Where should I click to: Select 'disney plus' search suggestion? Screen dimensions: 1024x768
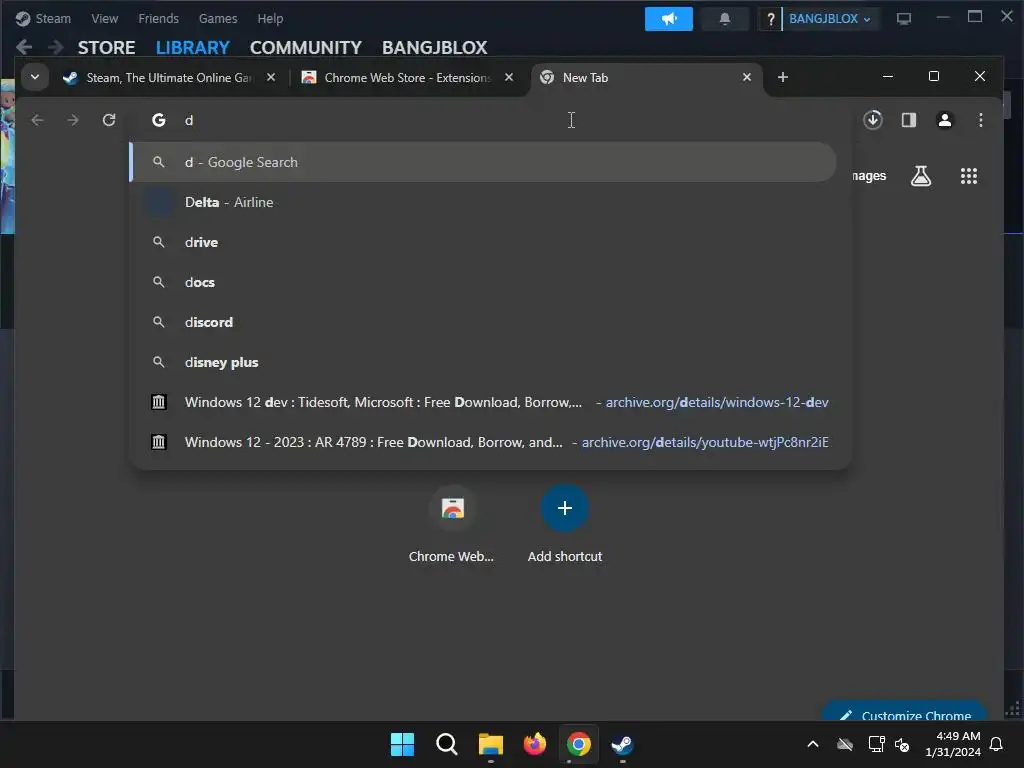pos(483,362)
